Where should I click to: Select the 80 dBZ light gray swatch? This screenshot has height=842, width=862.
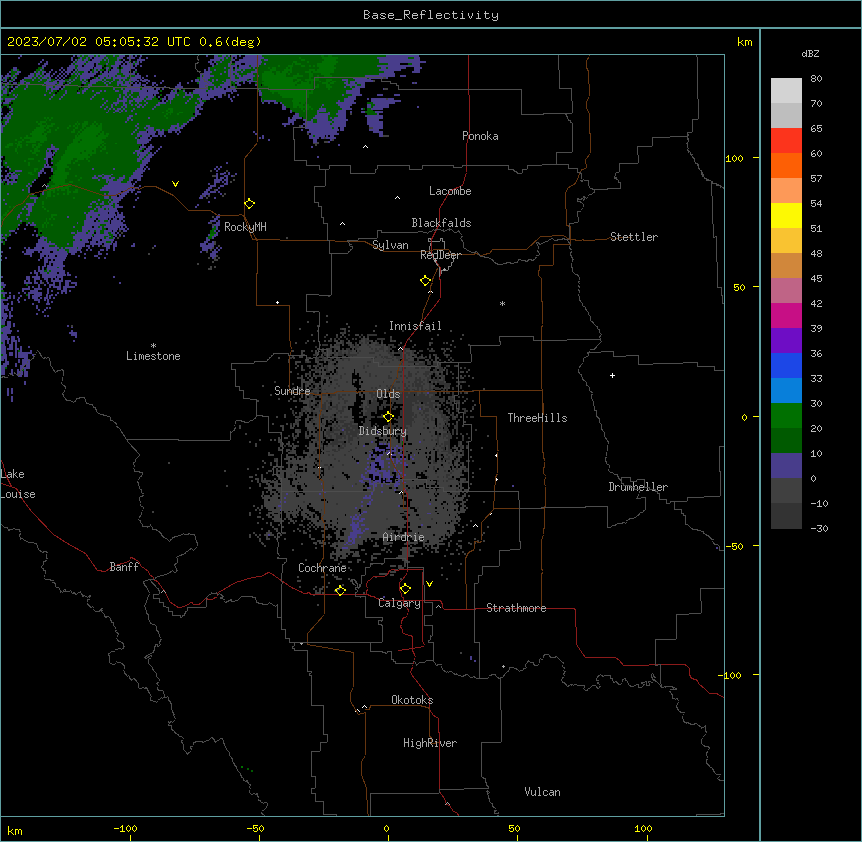tap(786, 91)
